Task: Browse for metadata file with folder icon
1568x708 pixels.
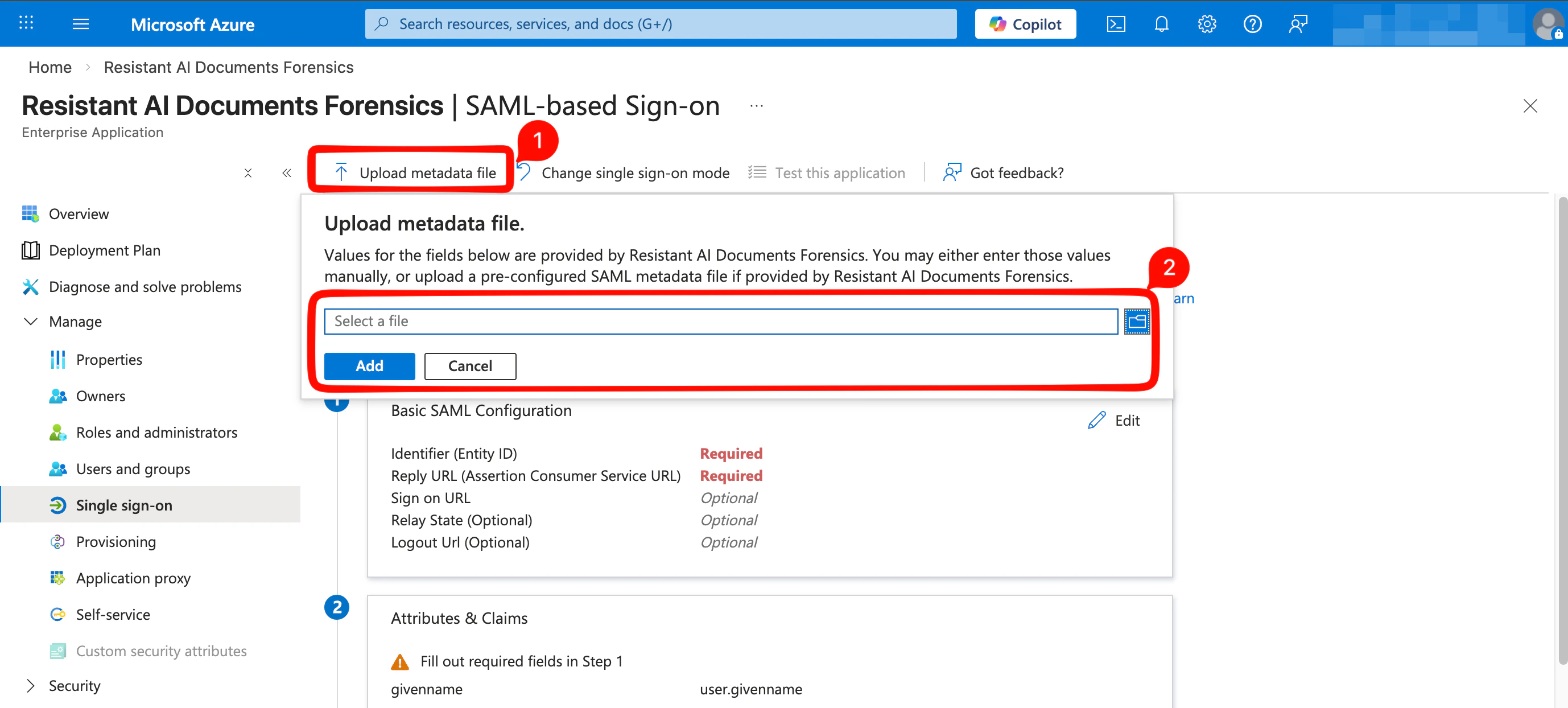Action: tap(1136, 321)
